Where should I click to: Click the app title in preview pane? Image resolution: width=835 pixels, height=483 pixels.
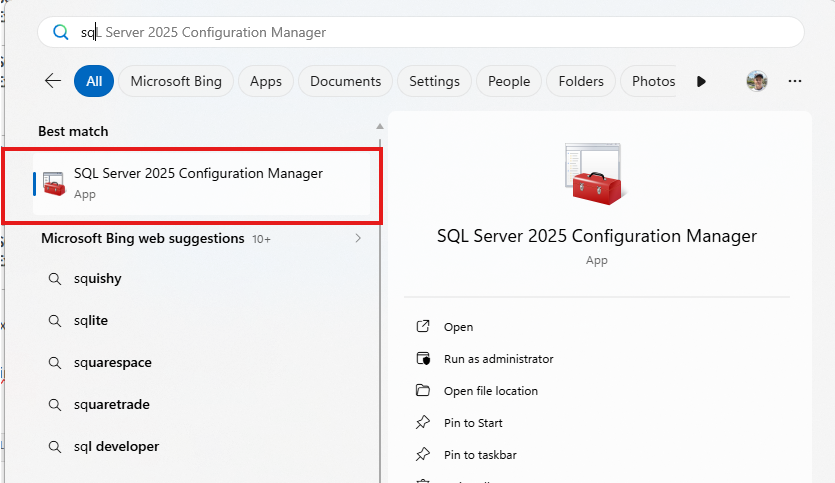point(596,236)
